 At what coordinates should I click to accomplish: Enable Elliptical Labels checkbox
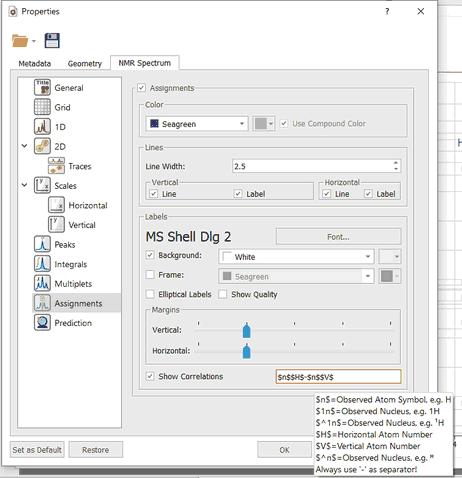tap(150, 294)
